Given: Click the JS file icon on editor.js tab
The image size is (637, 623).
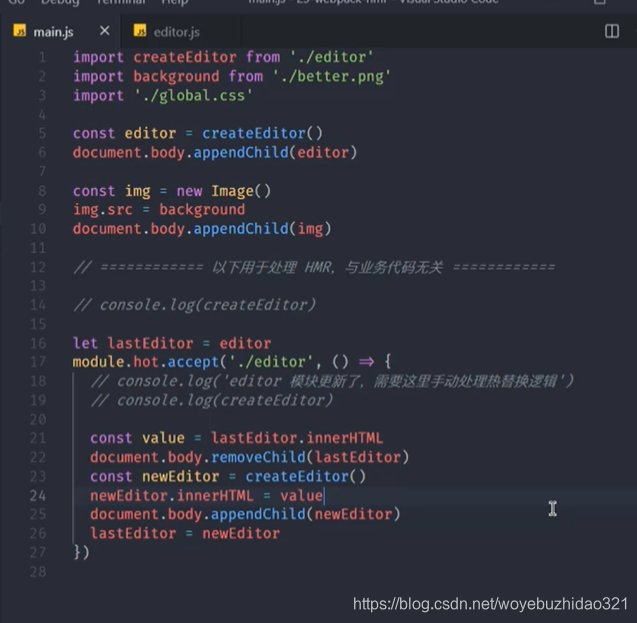Looking at the screenshot, I should click(x=140, y=30).
